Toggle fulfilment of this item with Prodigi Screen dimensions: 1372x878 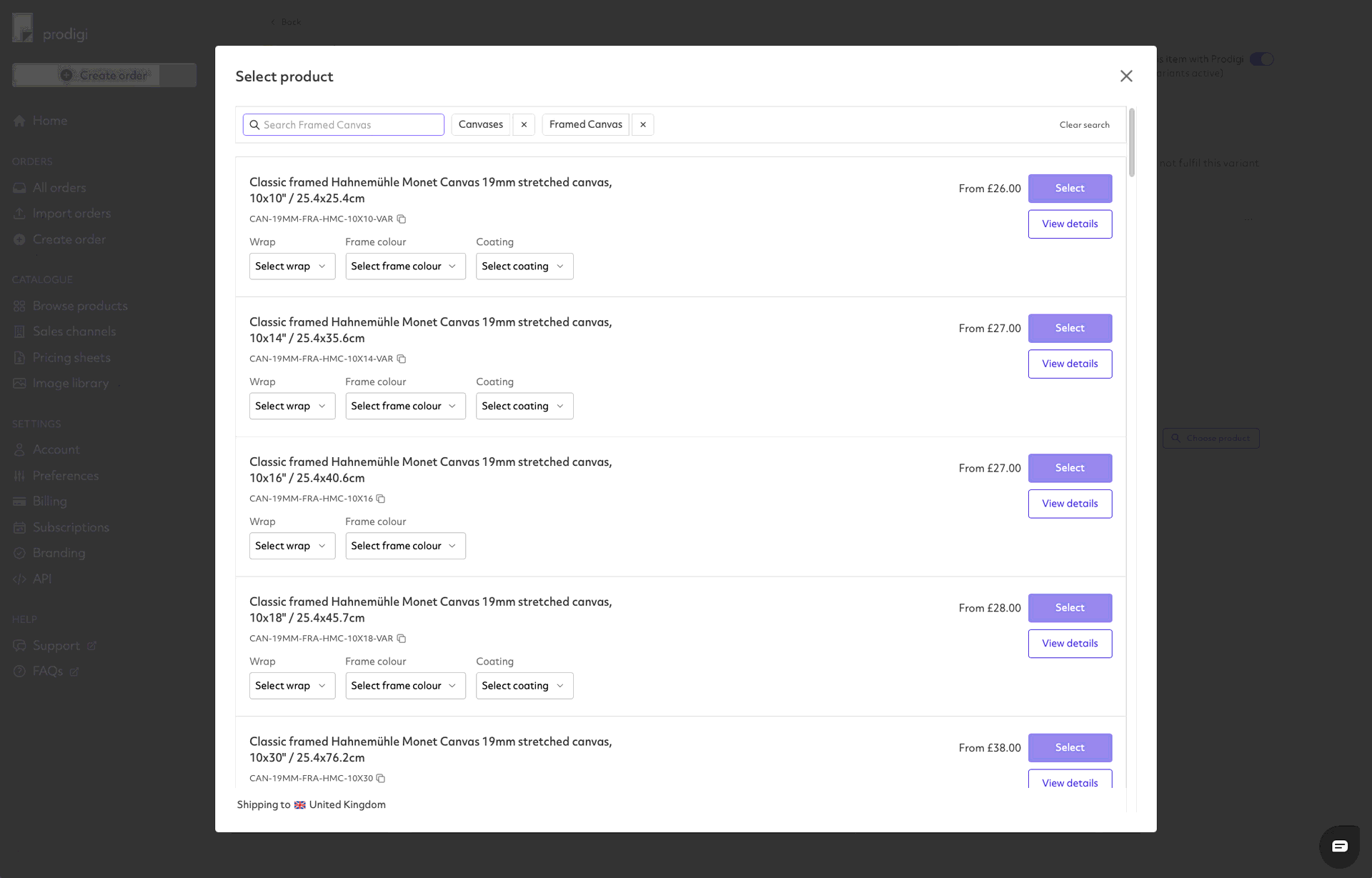pyautogui.click(x=1261, y=59)
